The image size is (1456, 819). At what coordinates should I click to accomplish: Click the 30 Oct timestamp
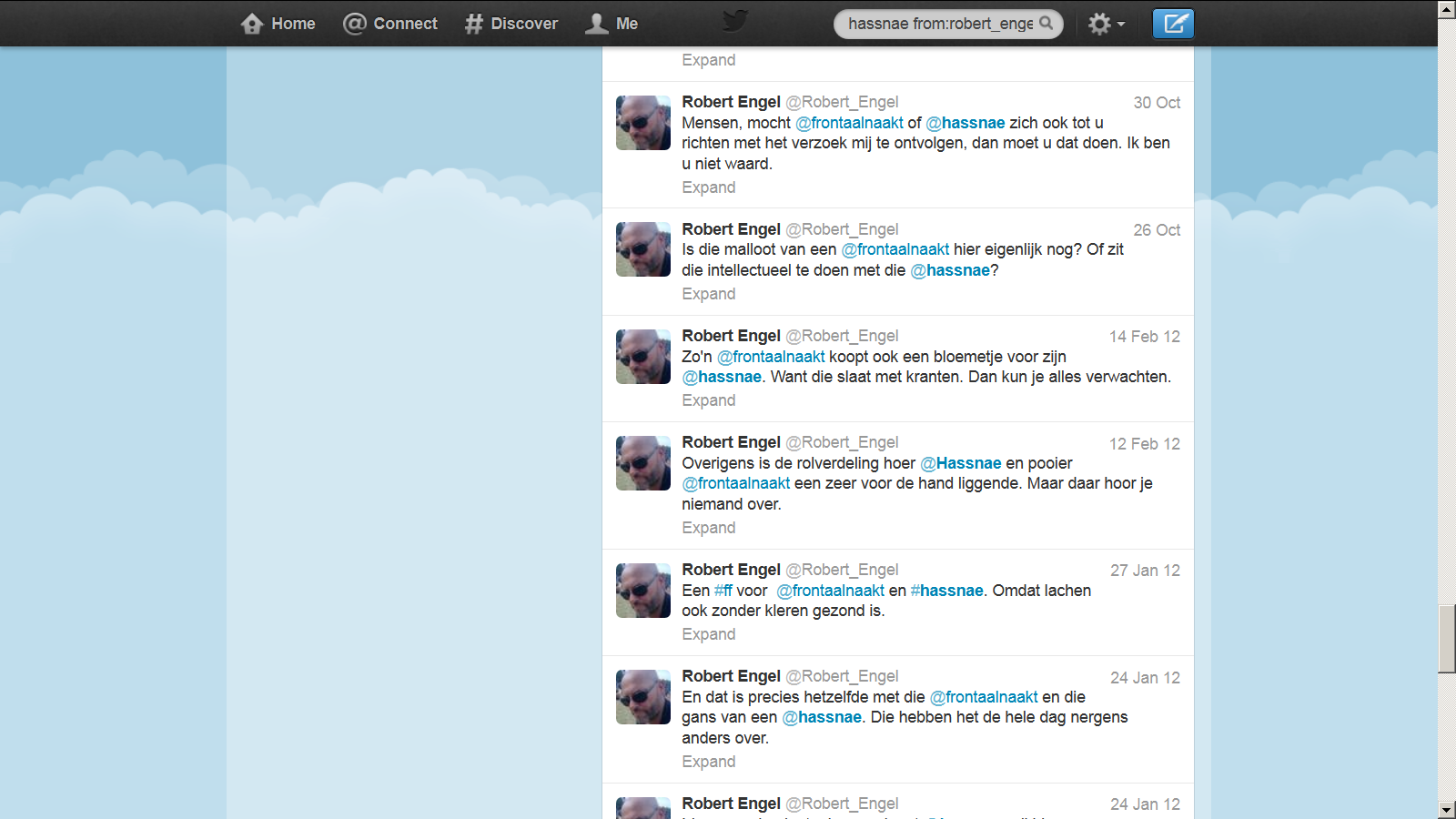point(1157,103)
